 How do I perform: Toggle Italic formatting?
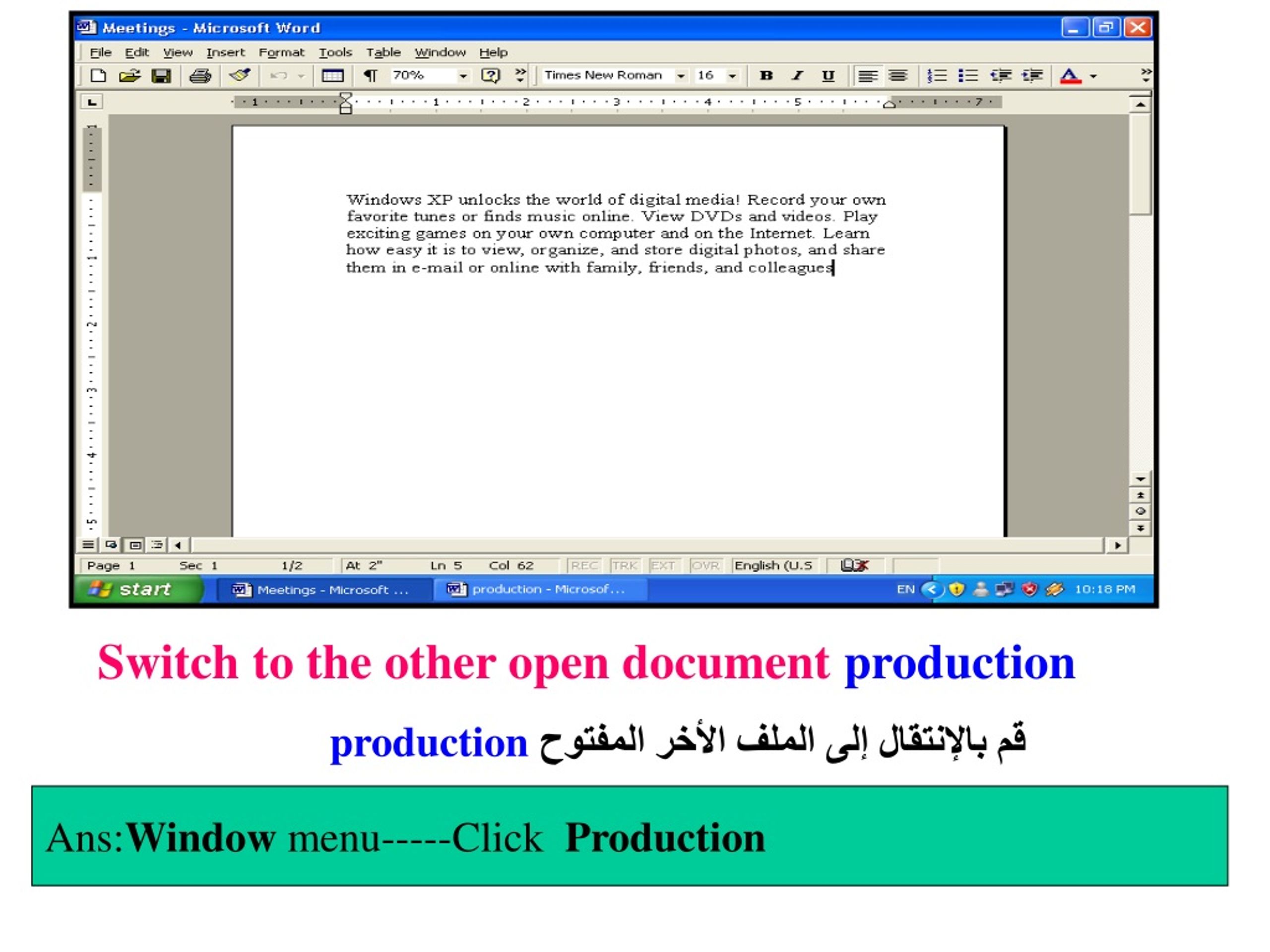(797, 76)
